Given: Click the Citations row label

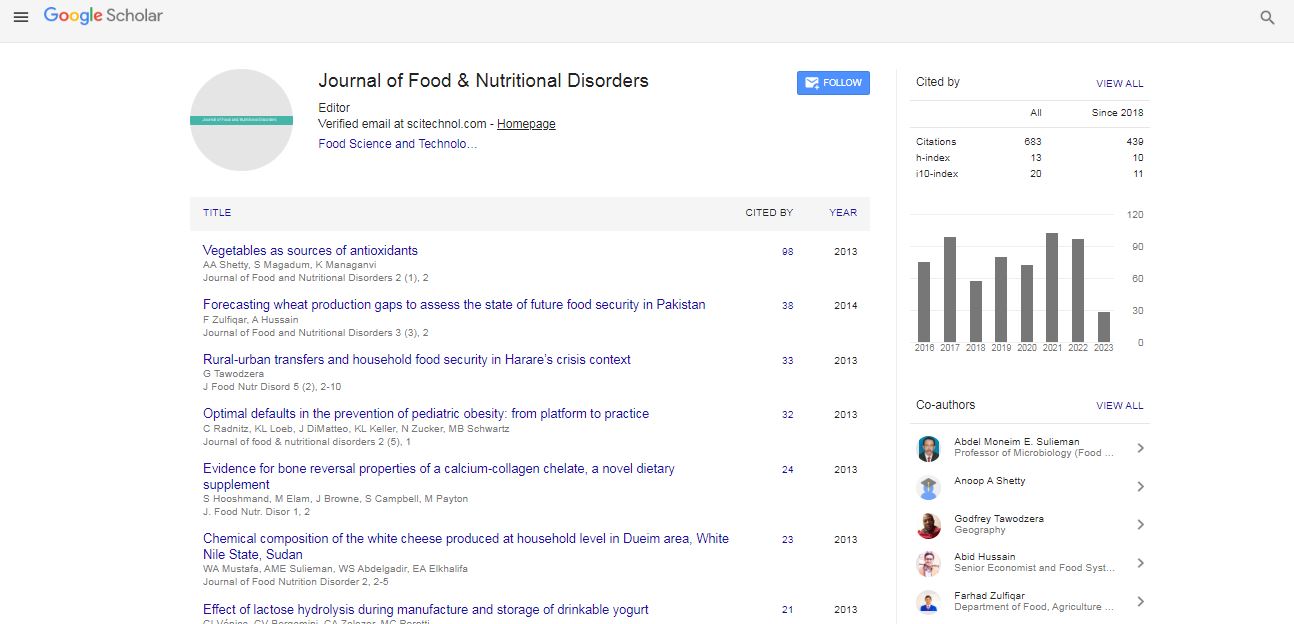Looking at the screenshot, I should click(x=936, y=142).
